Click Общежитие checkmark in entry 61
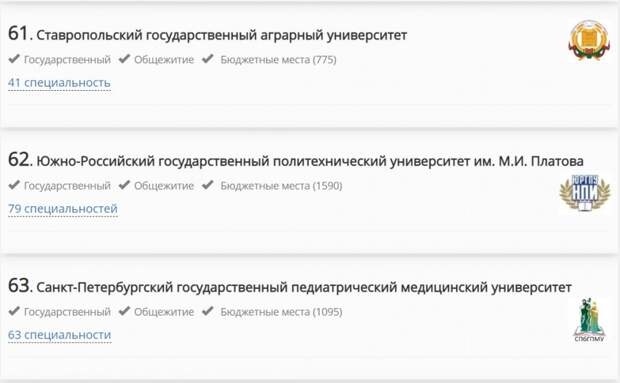Screen dimensions: 620x383 pos(125,59)
